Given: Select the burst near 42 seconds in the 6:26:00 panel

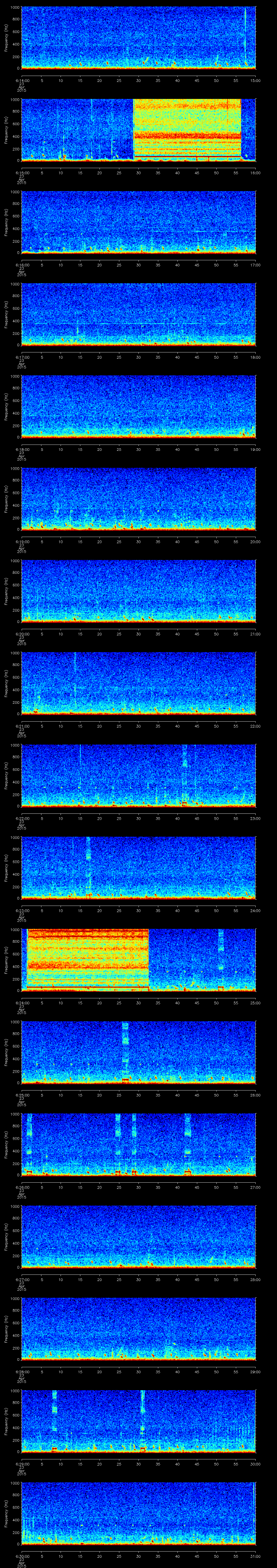Looking at the screenshot, I should click(187, 1144).
